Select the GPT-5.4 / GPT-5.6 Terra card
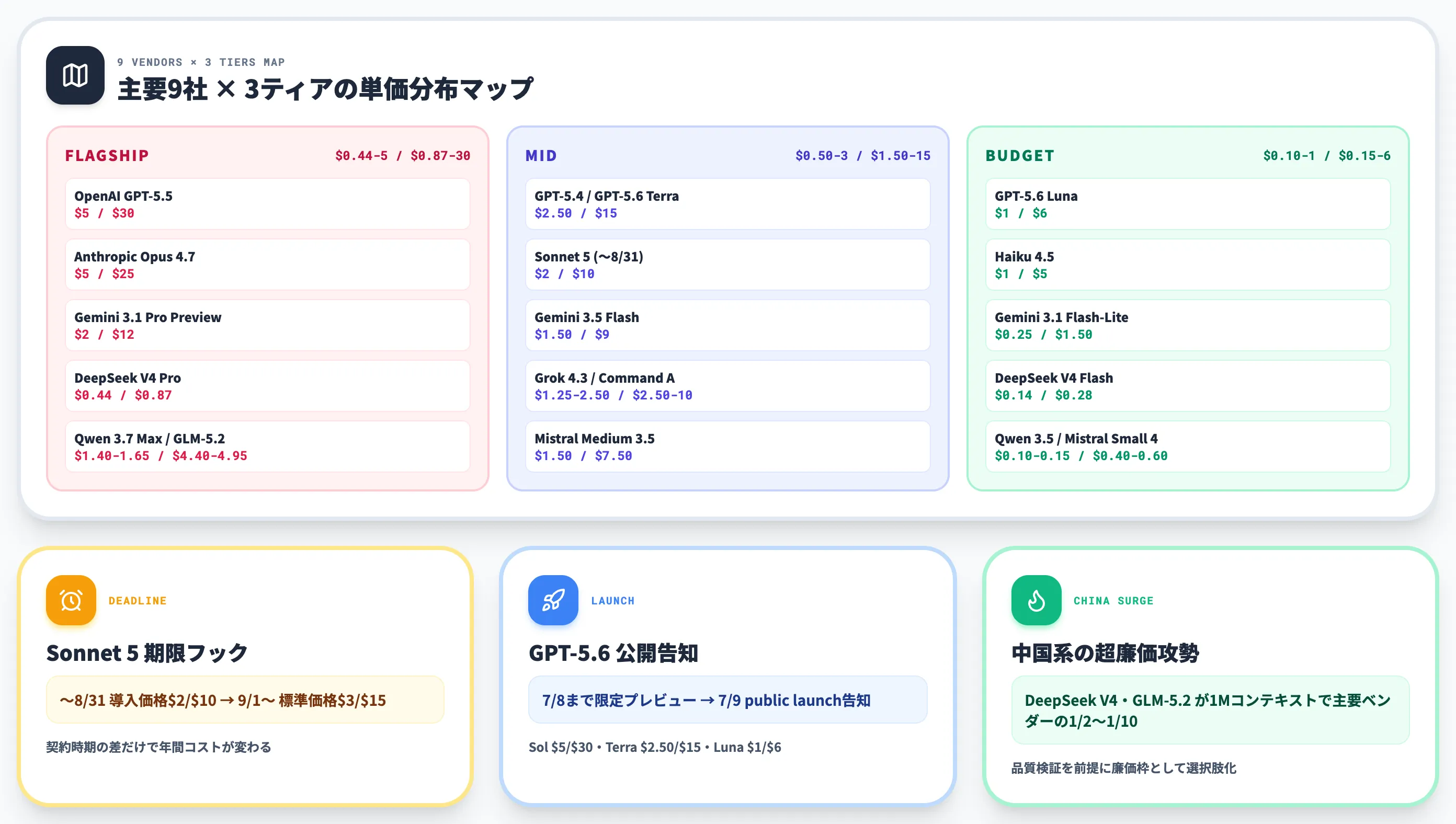This screenshot has width=1456, height=824. pos(728,204)
